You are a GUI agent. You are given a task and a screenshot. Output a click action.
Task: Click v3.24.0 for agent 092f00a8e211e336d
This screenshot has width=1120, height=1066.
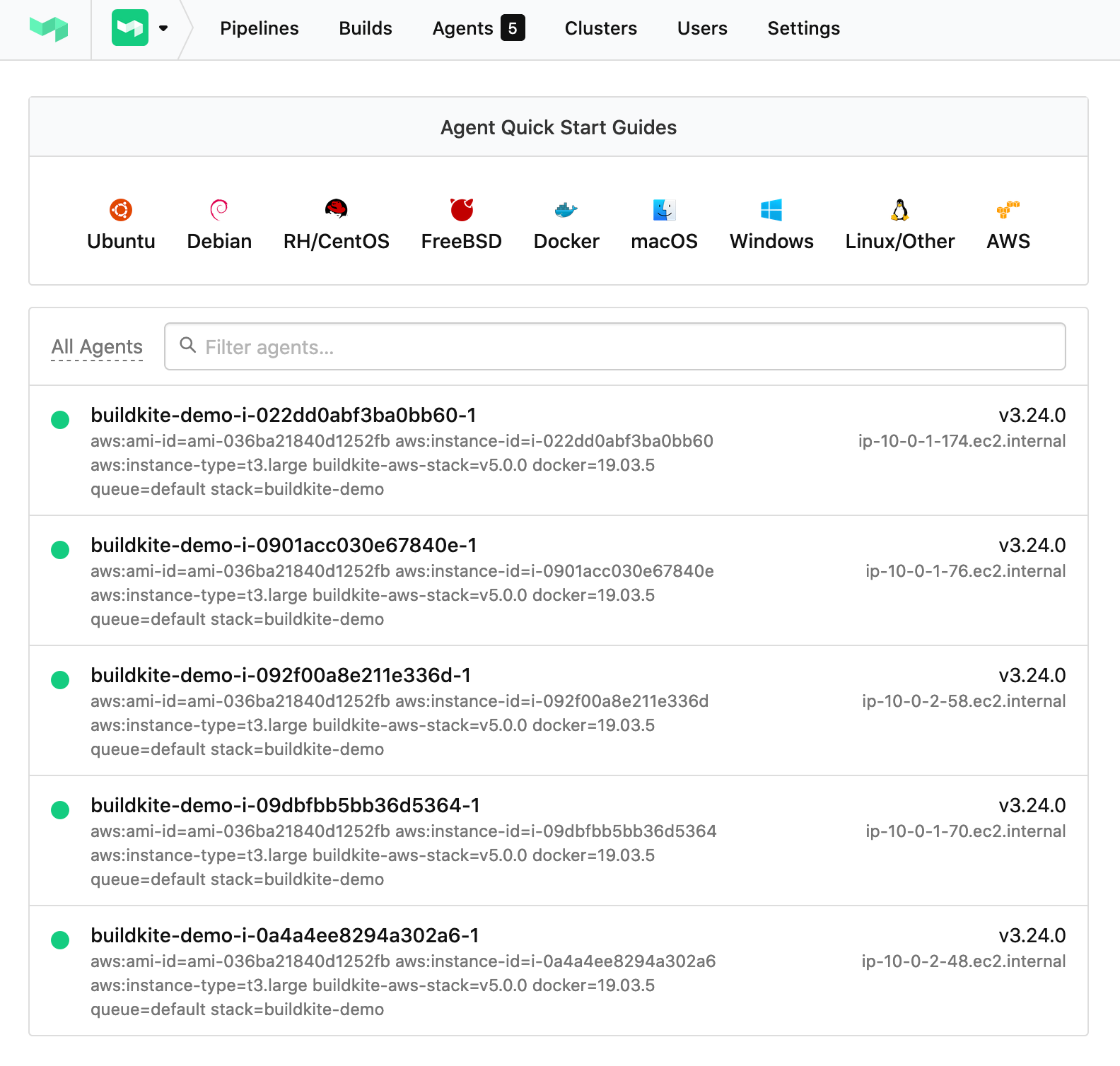click(x=1032, y=675)
